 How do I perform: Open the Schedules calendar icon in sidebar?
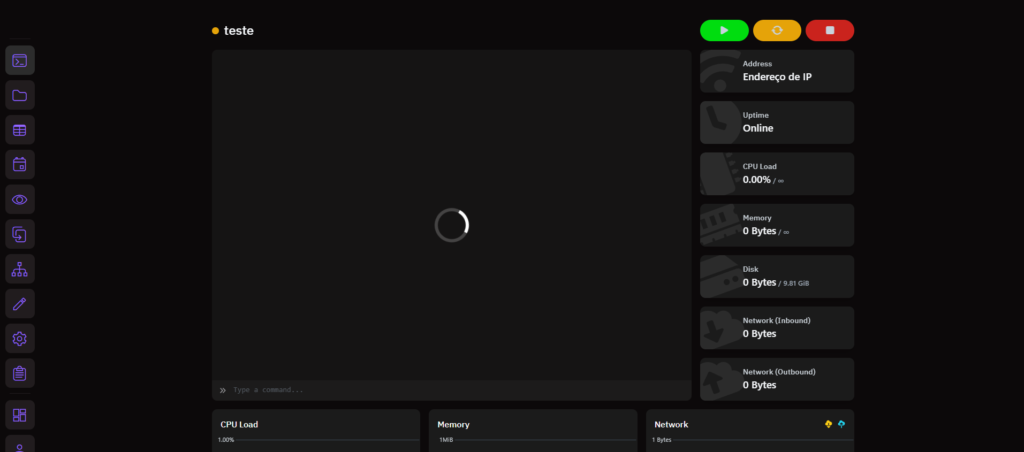click(x=20, y=165)
